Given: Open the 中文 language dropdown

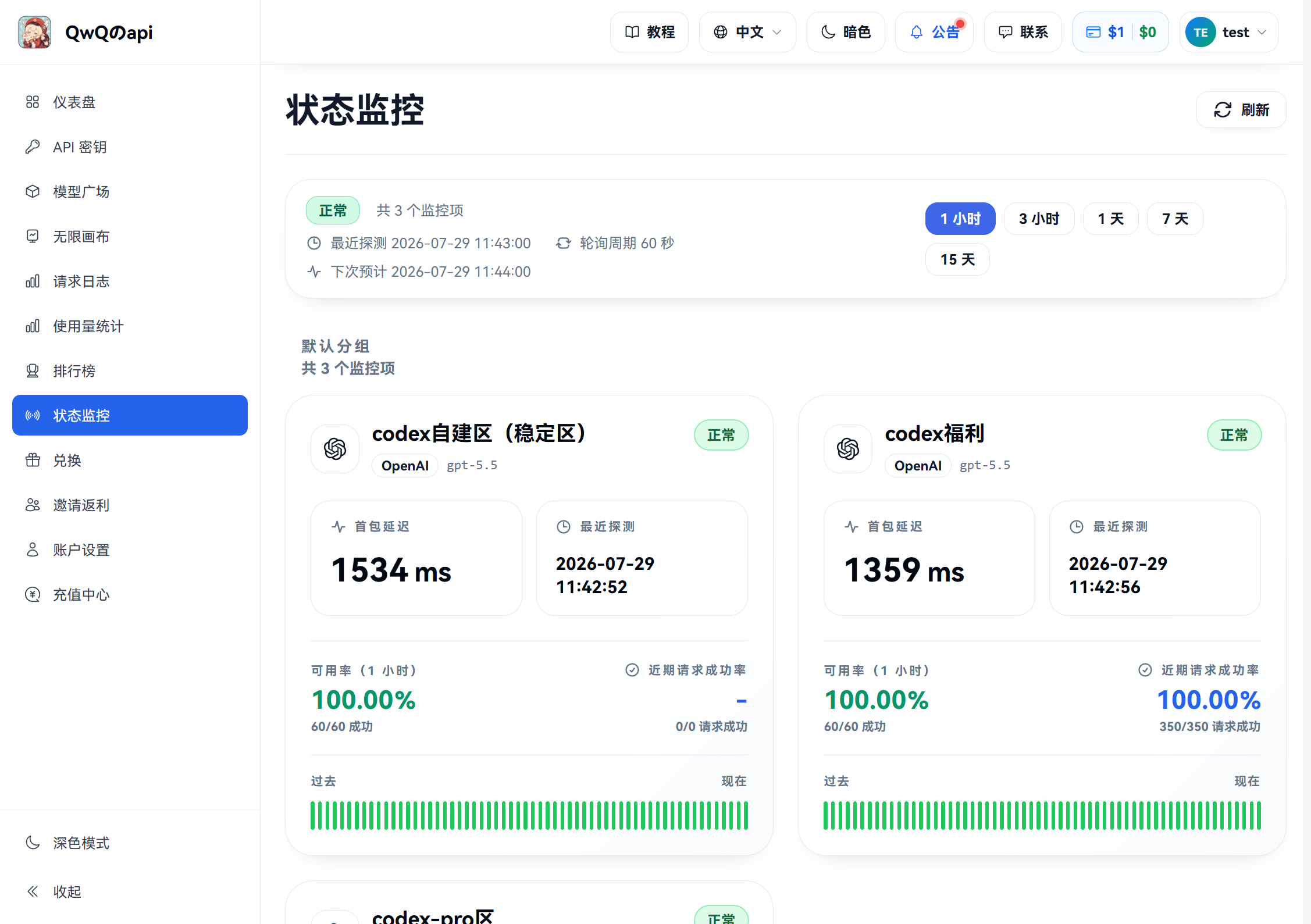Looking at the screenshot, I should coord(747,32).
